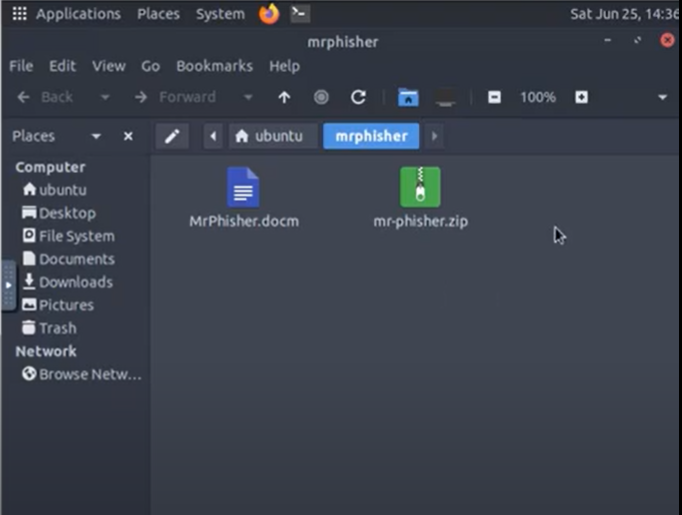Image resolution: width=682 pixels, height=515 pixels.
Task: Open Trash in the sidebar
Action: click(49, 328)
